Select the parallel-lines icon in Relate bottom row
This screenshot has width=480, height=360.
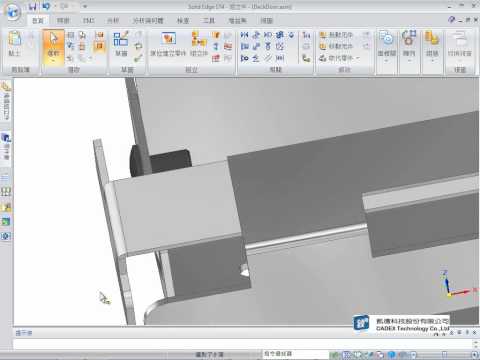(268, 58)
